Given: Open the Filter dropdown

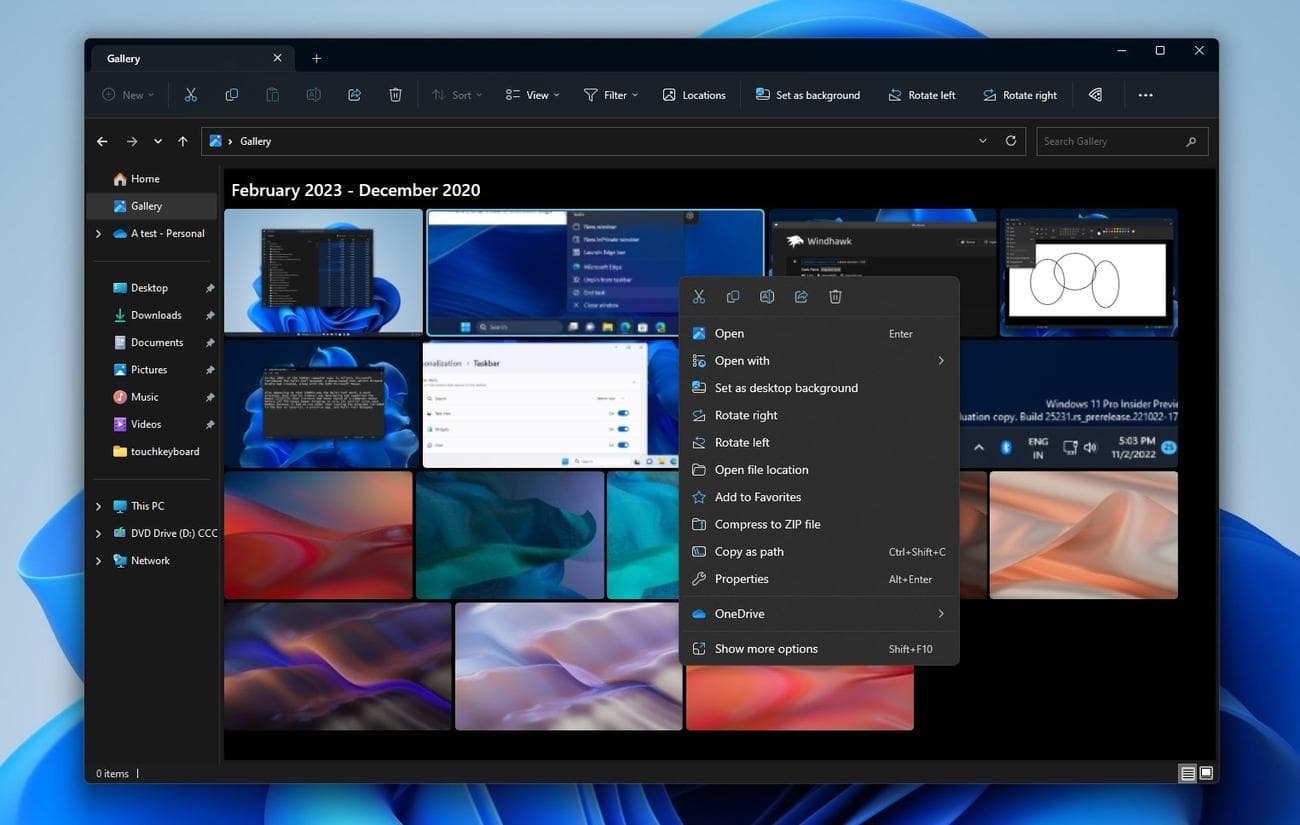Looking at the screenshot, I should tap(611, 94).
